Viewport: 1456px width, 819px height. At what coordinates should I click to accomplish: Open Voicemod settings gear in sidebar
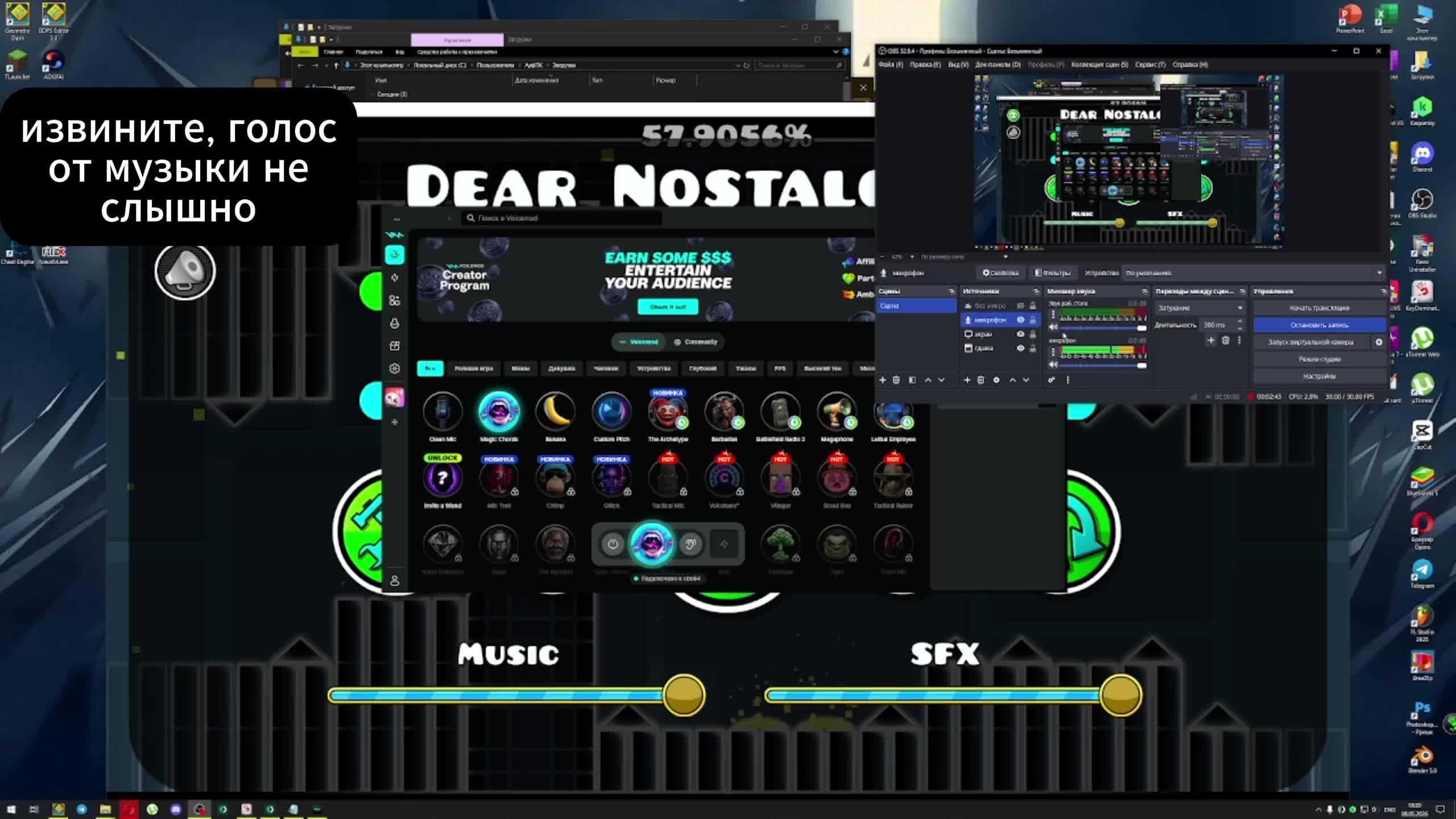point(395,369)
